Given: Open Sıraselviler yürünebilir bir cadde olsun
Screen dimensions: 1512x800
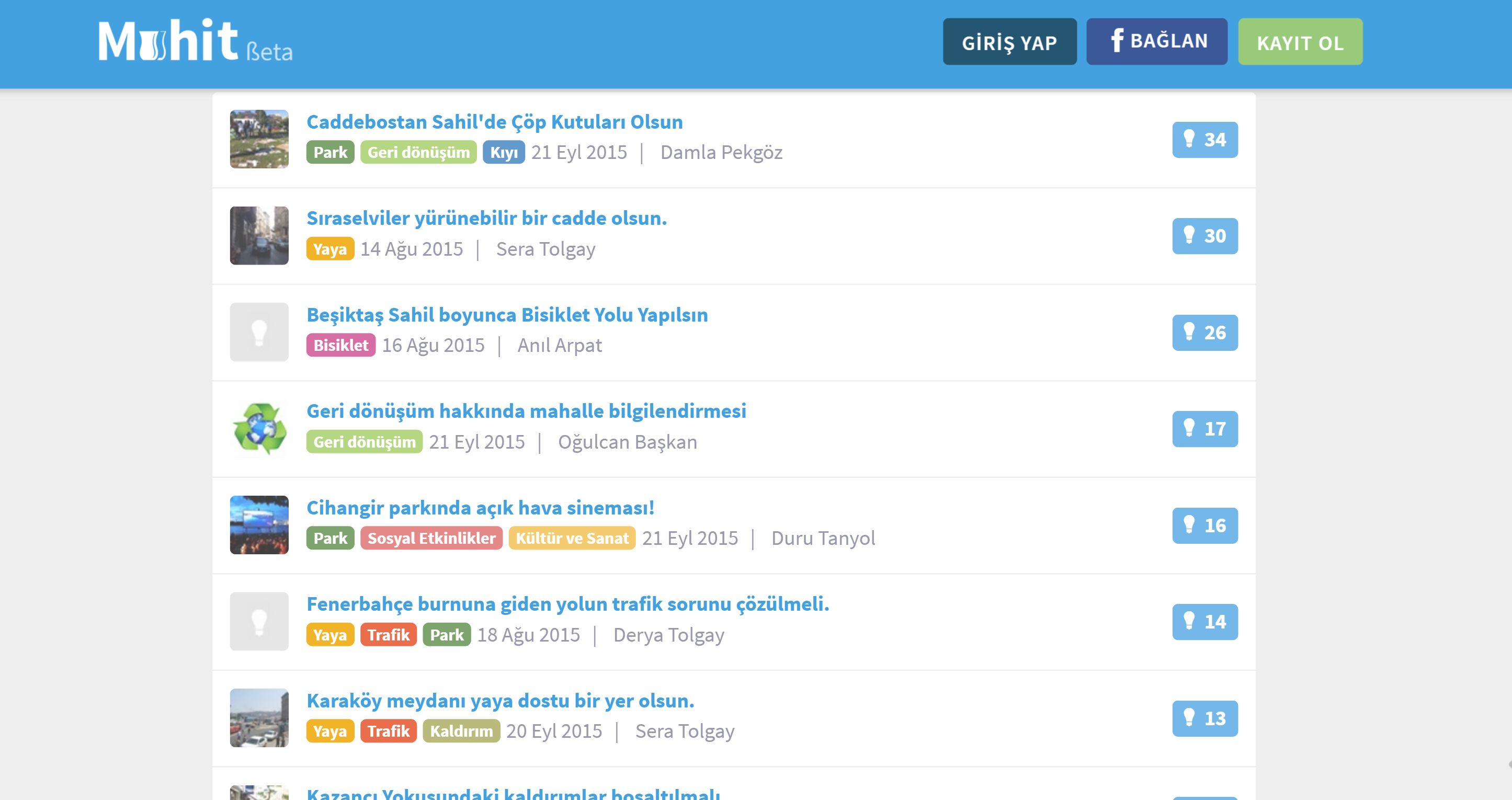Looking at the screenshot, I should pyautogui.click(x=486, y=219).
